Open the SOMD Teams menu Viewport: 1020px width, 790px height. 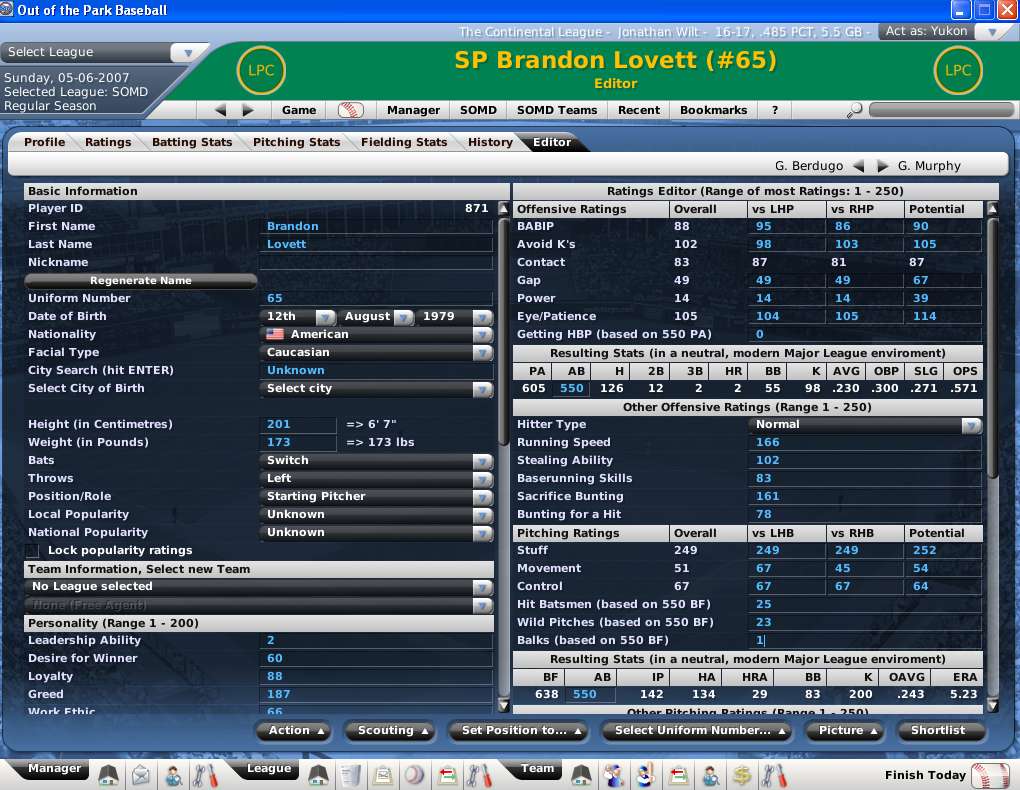[557, 110]
